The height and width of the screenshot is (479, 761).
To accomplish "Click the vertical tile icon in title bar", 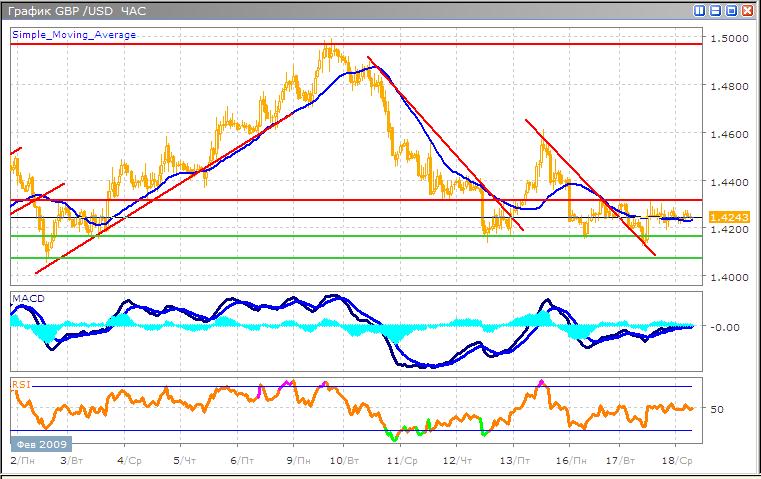I will click(x=701, y=11).
